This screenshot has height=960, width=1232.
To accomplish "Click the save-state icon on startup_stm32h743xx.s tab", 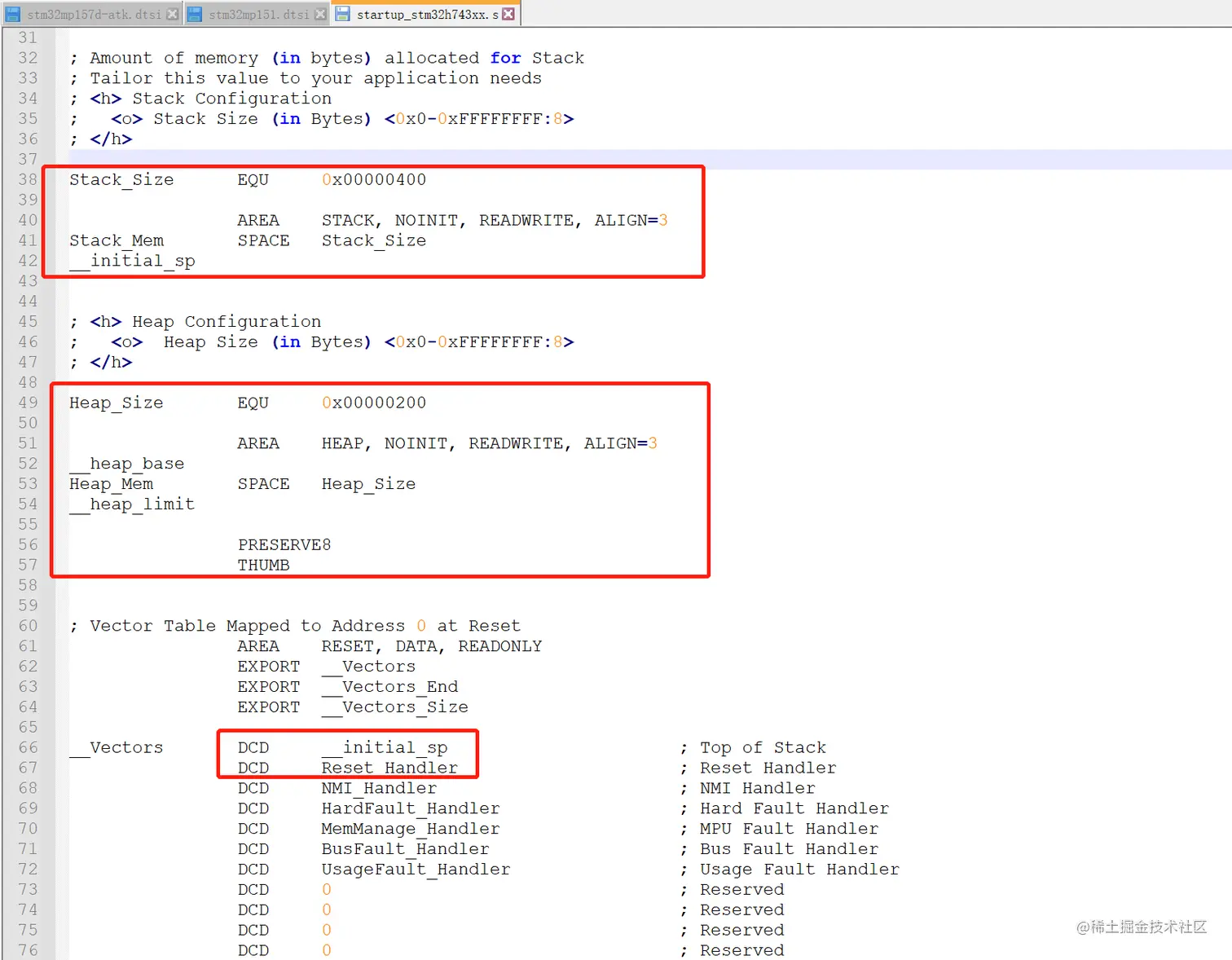I will click(343, 14).
